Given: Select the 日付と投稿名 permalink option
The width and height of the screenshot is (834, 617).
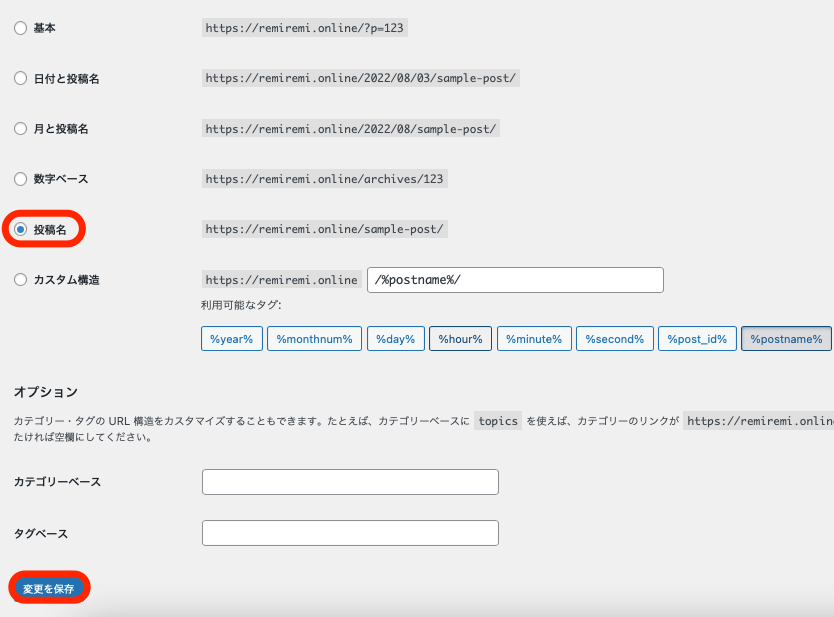Looking at the screenshot, I should coord(20,78).
